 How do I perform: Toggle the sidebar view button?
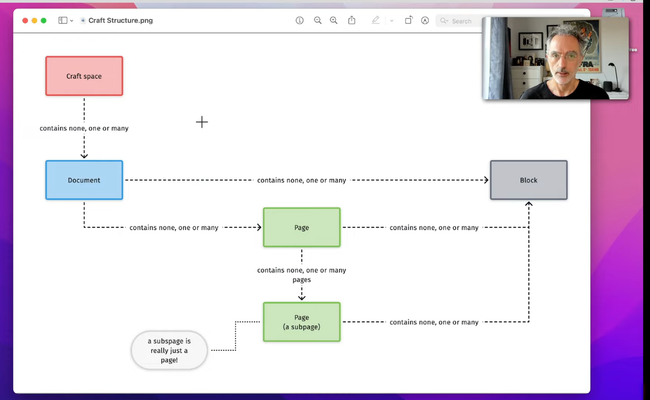[x=62, y=20]
